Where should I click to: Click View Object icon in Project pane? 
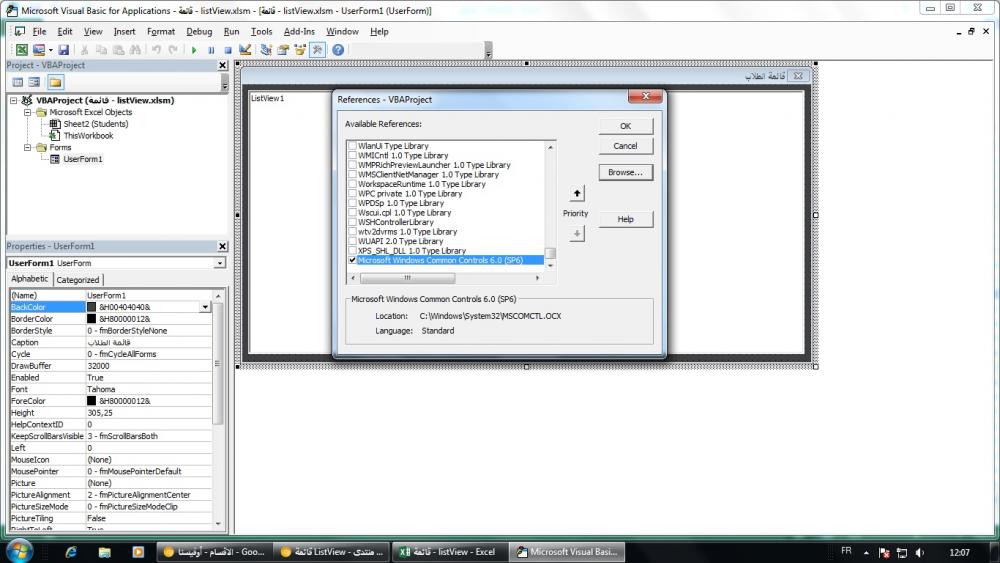point(34,82)
